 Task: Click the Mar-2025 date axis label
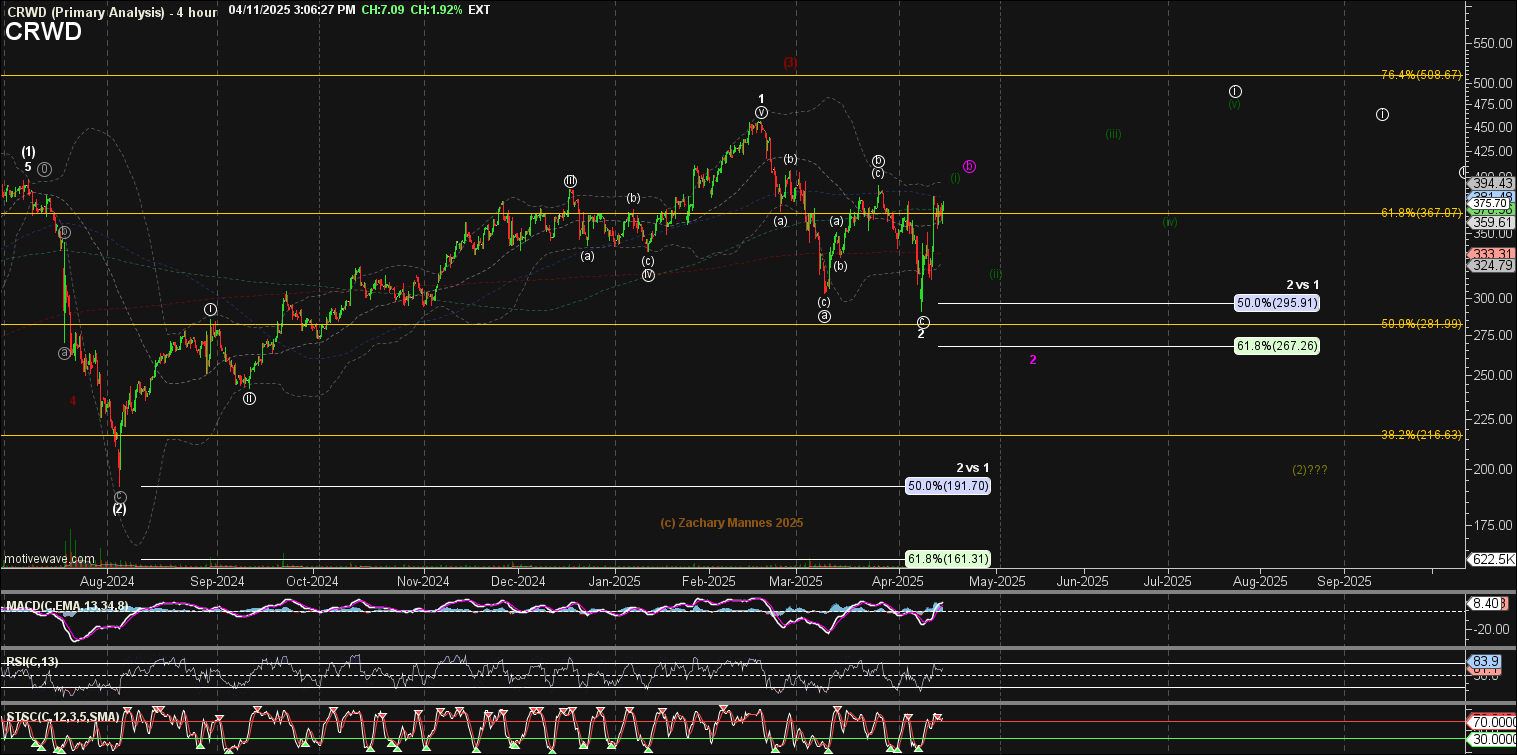coord(795,581)
